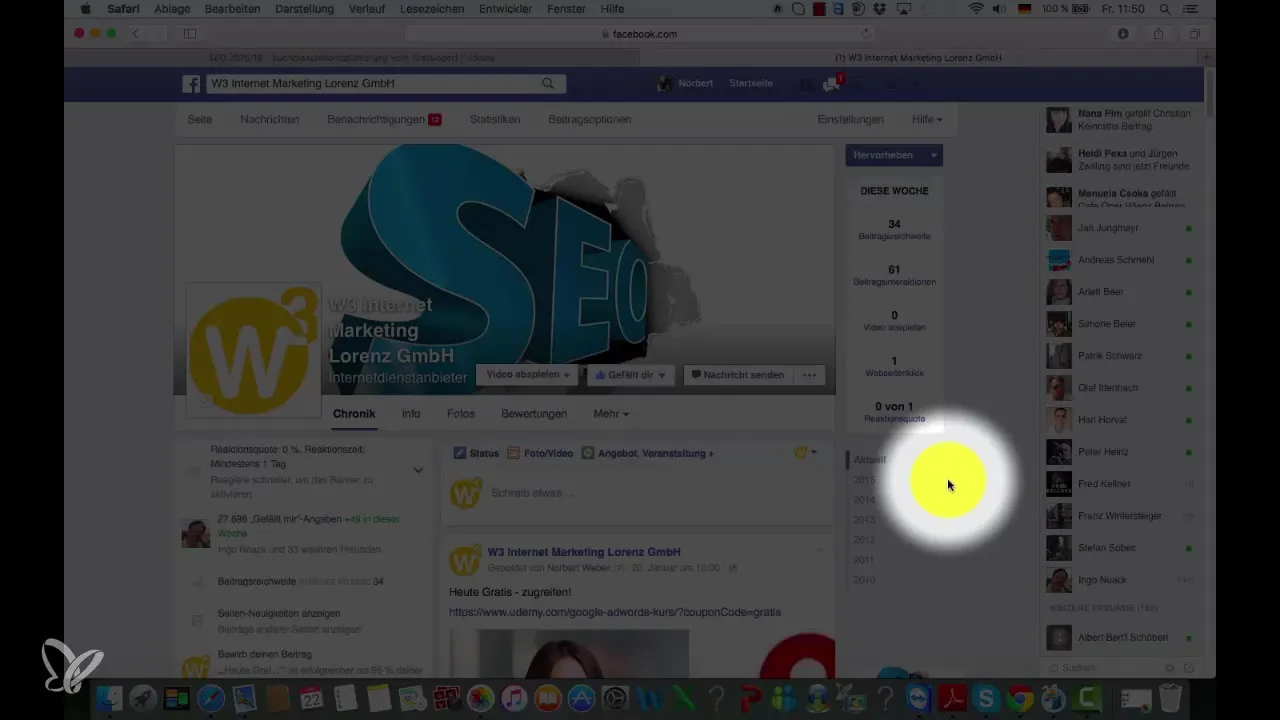
Task: Open the udemy google-adwords-kurs link
Action: pyautogui.click(x=615, y=612)
